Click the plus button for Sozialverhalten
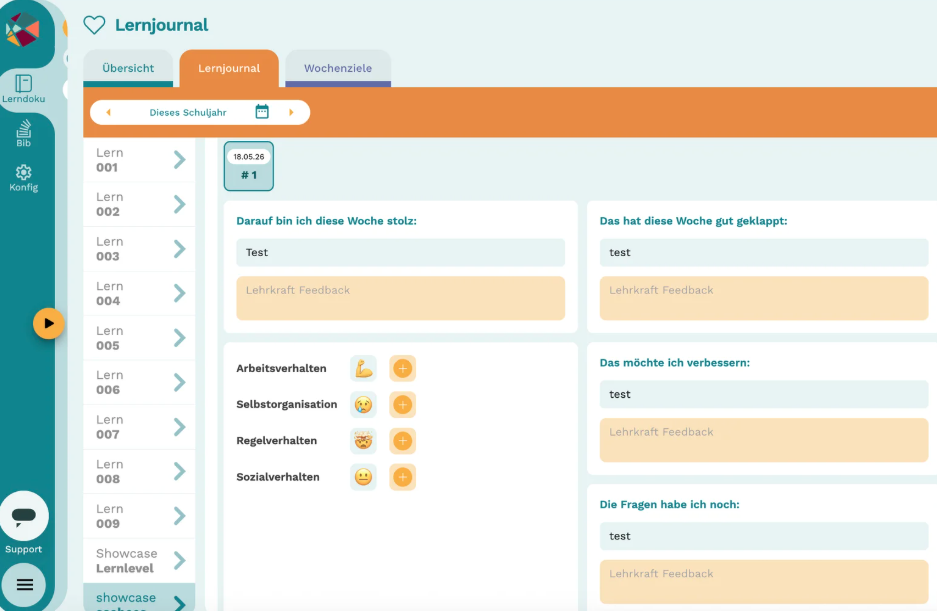 point(403,477)
